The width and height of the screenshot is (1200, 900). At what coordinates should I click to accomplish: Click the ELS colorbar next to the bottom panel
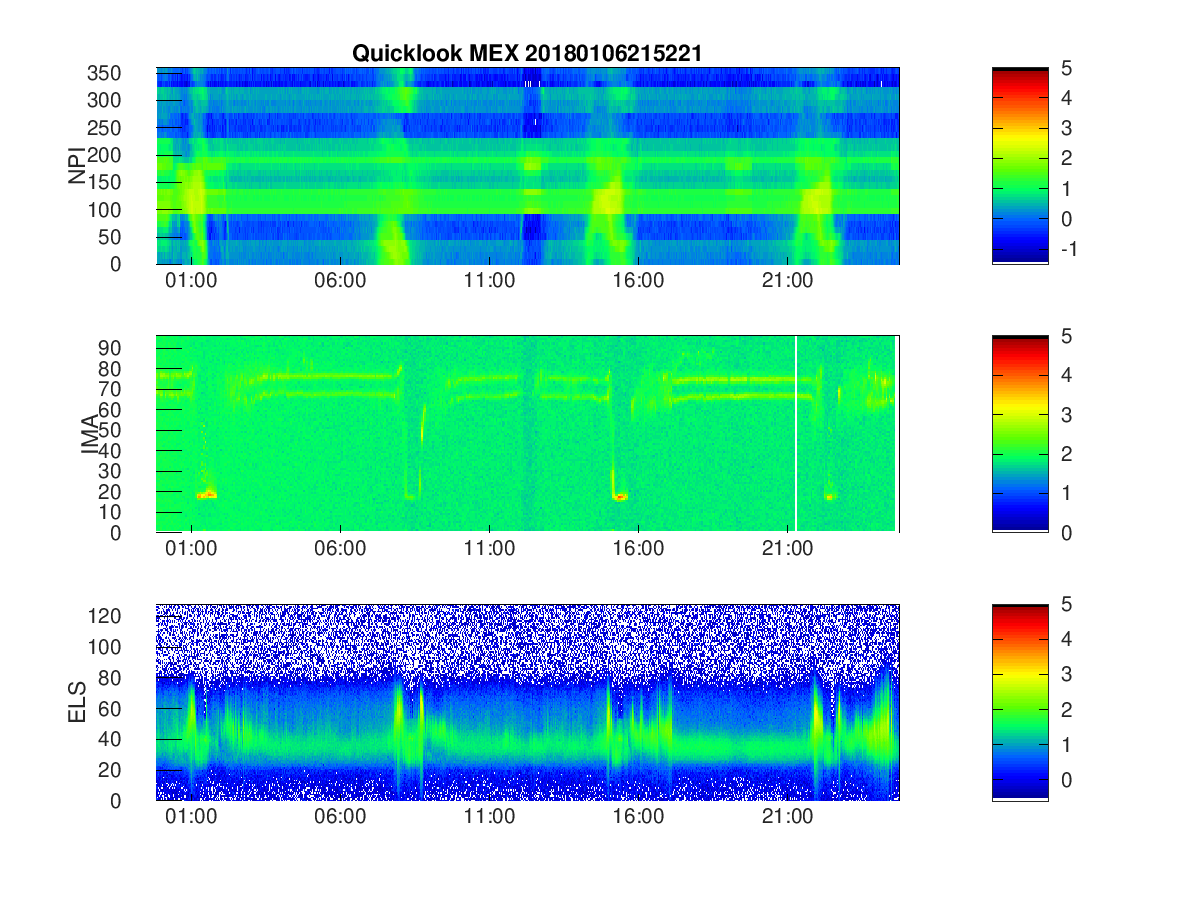[x=1020, y=702]
